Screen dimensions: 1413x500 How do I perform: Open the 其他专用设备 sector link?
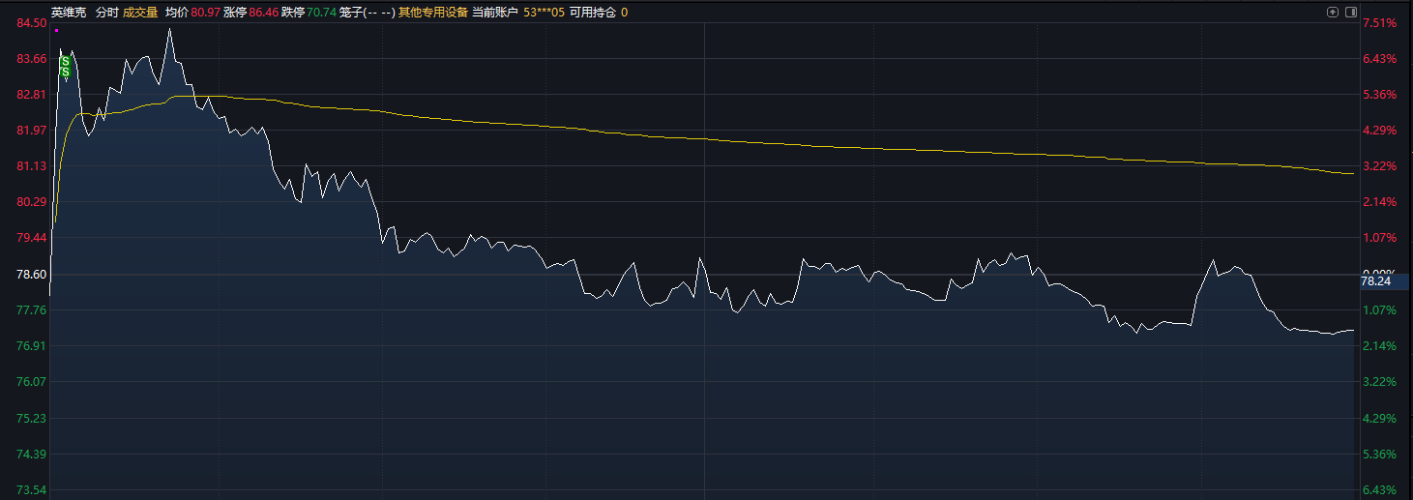[x=433, y=12]
